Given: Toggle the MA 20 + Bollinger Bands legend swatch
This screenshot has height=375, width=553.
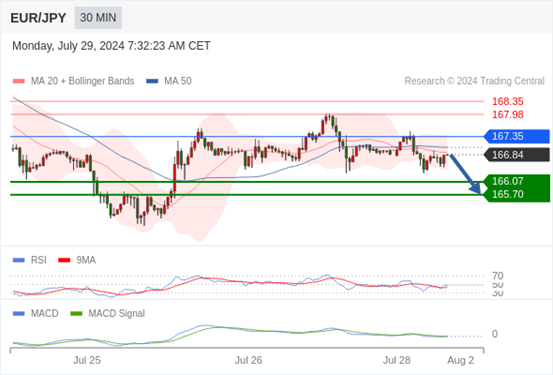Looking at the screenshot, I should pos(19,81).
